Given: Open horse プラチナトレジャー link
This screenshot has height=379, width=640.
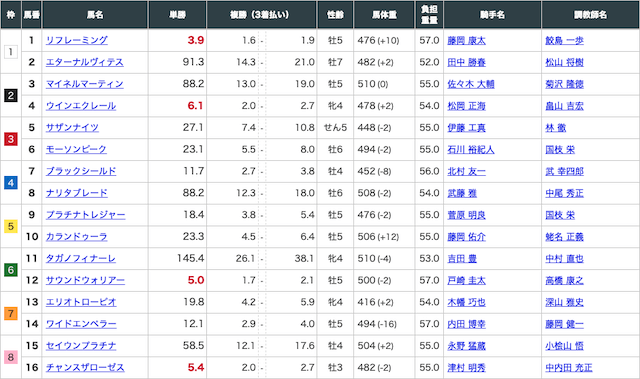Looking at the screenshot, I should tap(85, 215).
